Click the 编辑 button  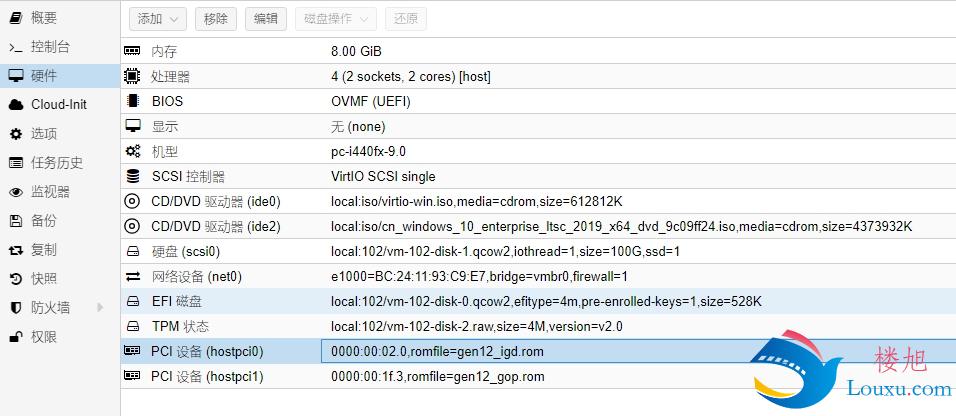(266, 19)
